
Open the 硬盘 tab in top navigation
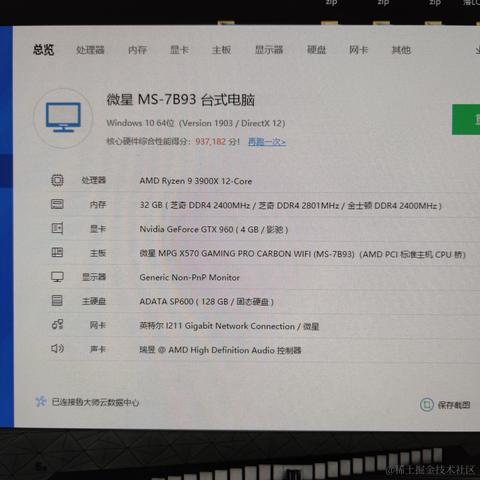[316, 50]
